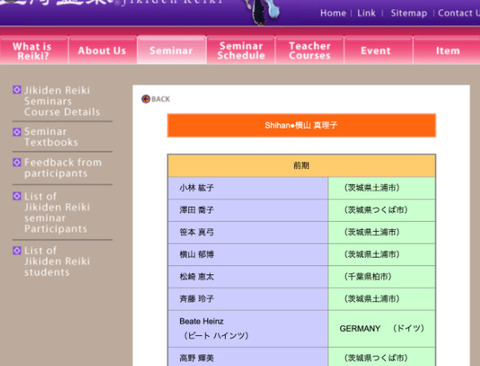The height and width of the screenshot is (366, 480).
Task: Open the Link page in header
Action: point(366,13)
